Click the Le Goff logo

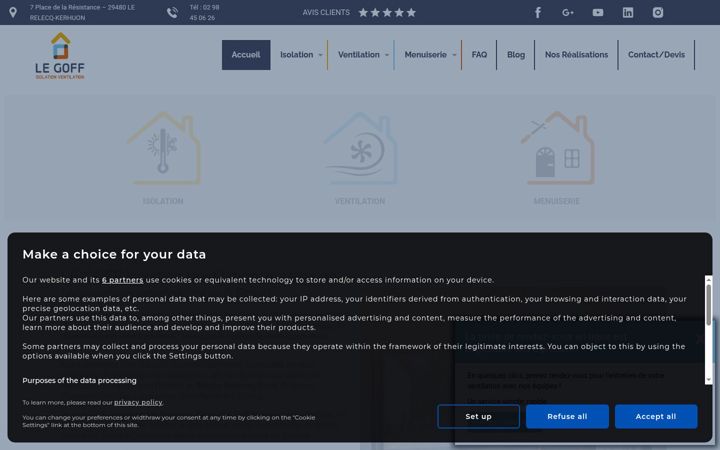60,56
